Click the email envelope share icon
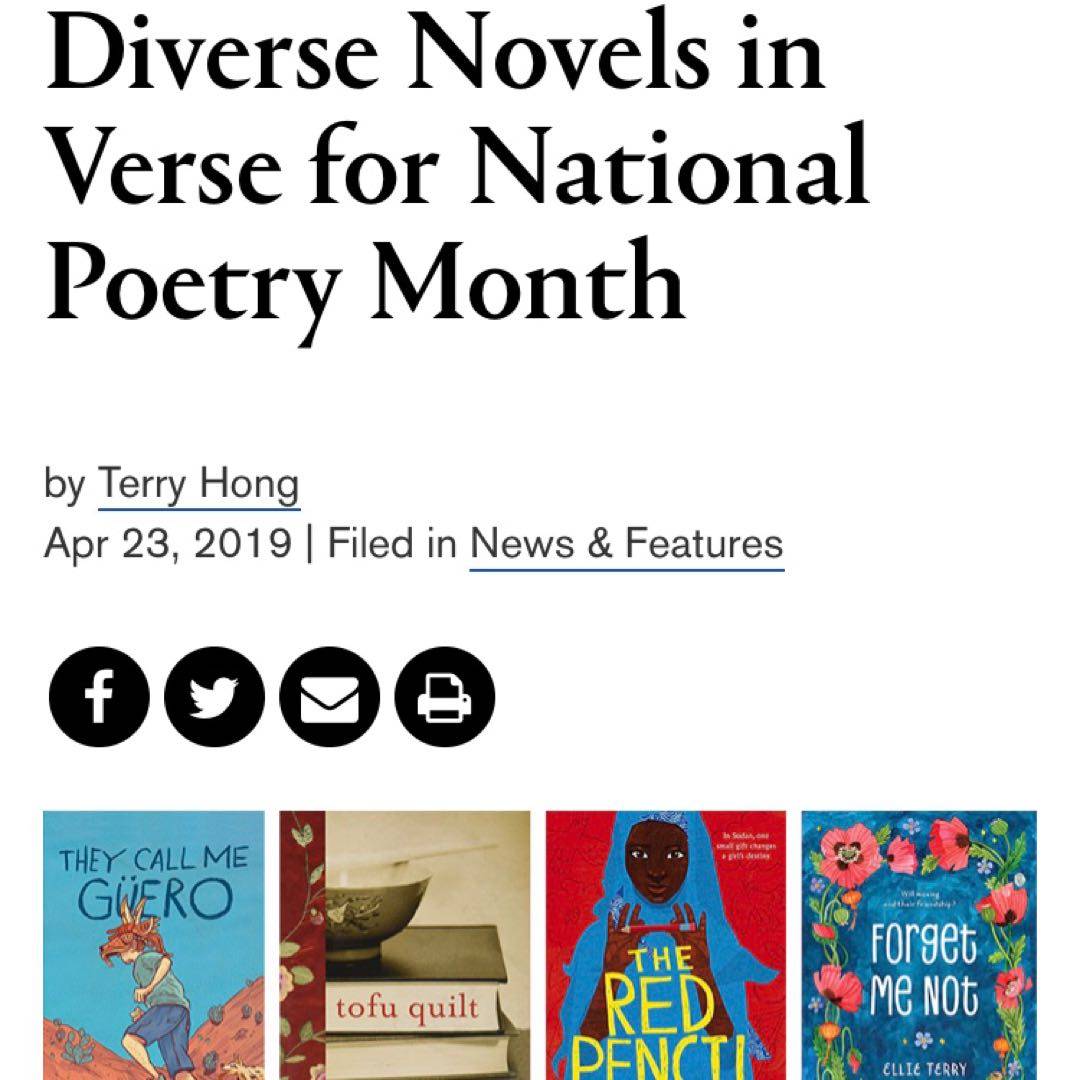1080x1080 pixels. coord(330,697)
